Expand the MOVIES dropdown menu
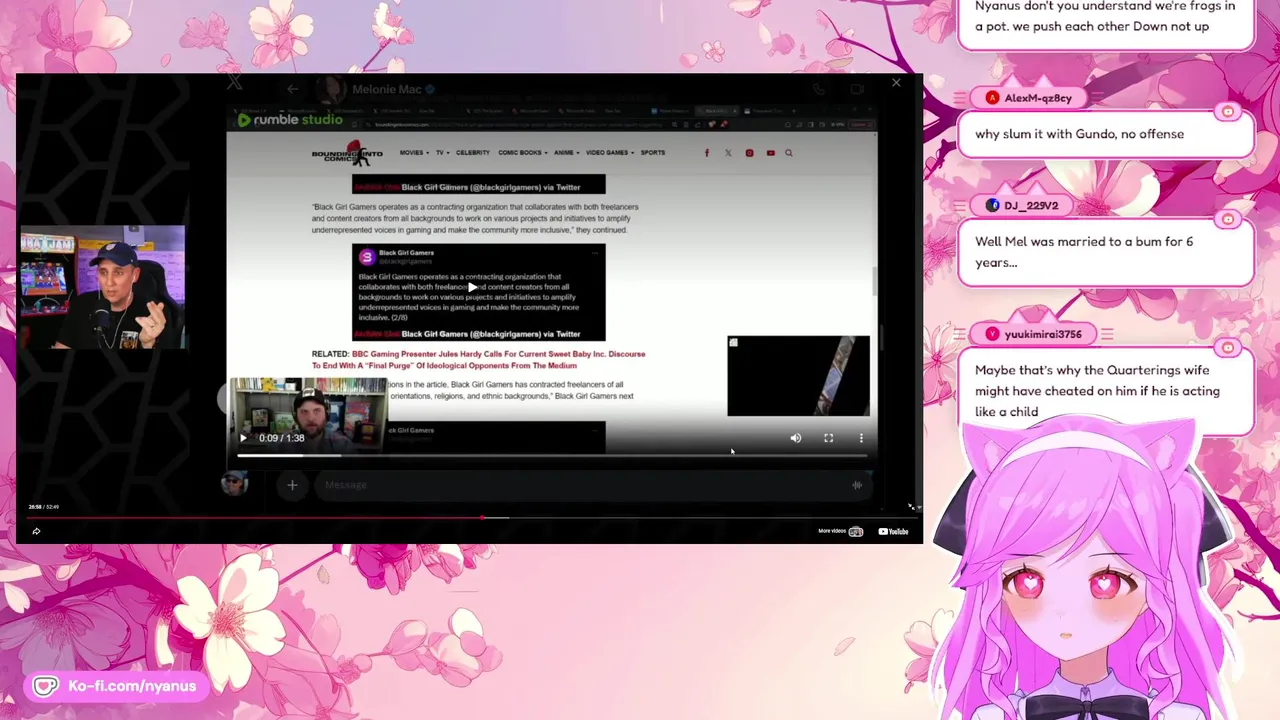The image size is (1280, 720). pos(414,153)
